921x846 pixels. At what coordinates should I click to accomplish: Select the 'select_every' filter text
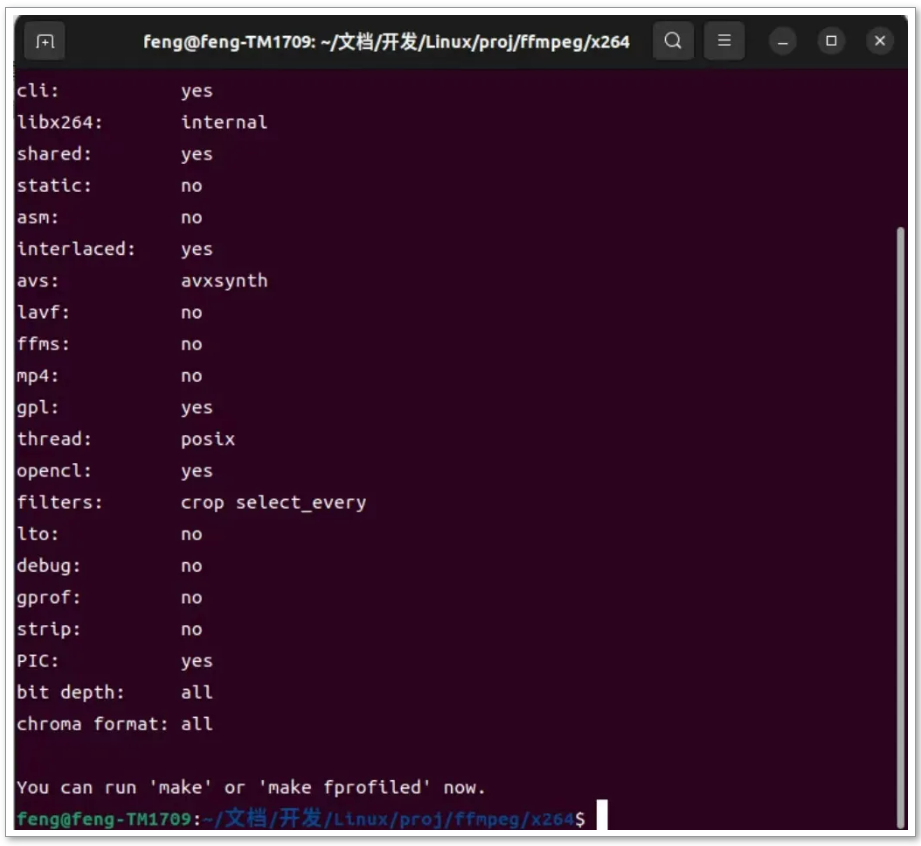pos(301,503)
